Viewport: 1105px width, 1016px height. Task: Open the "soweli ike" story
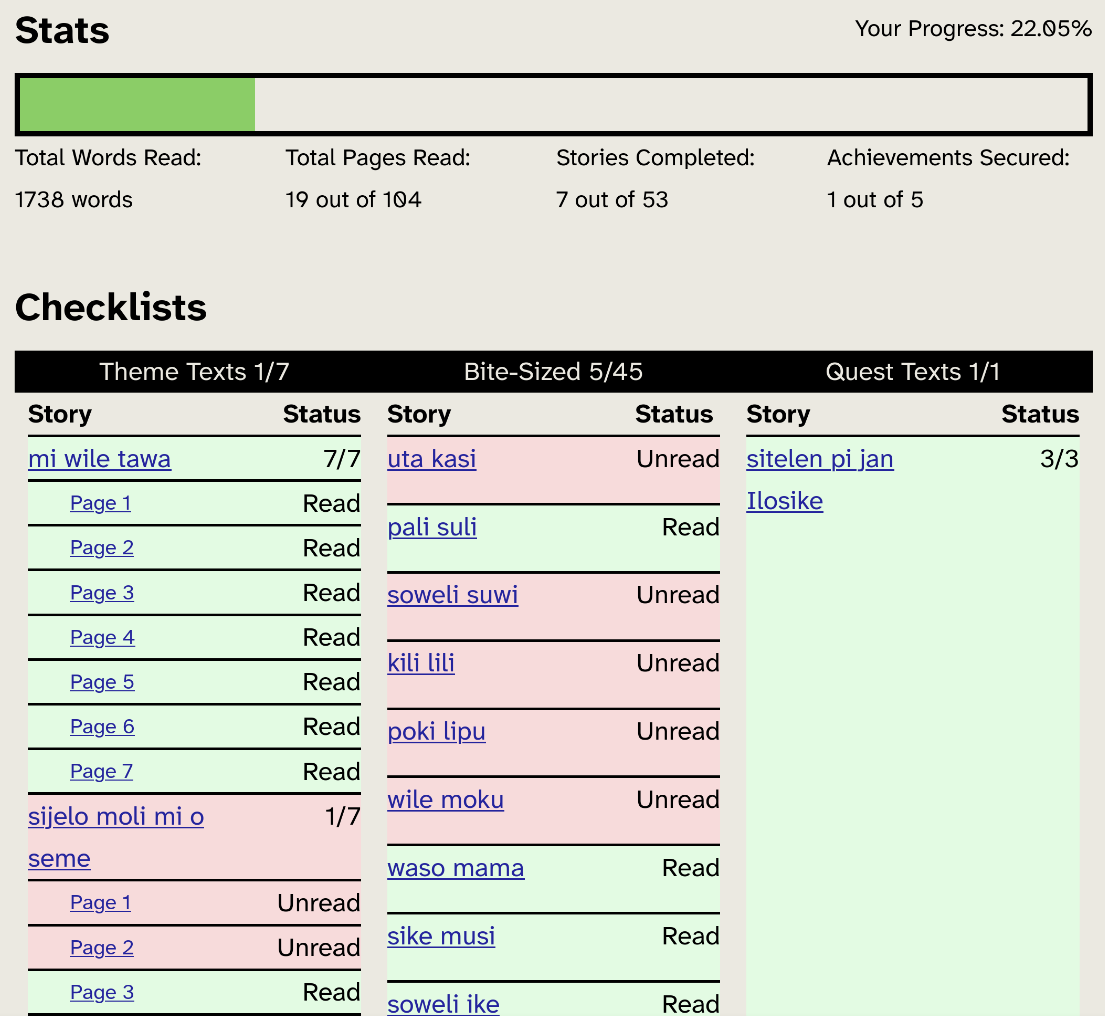(x=443, y=1003)
